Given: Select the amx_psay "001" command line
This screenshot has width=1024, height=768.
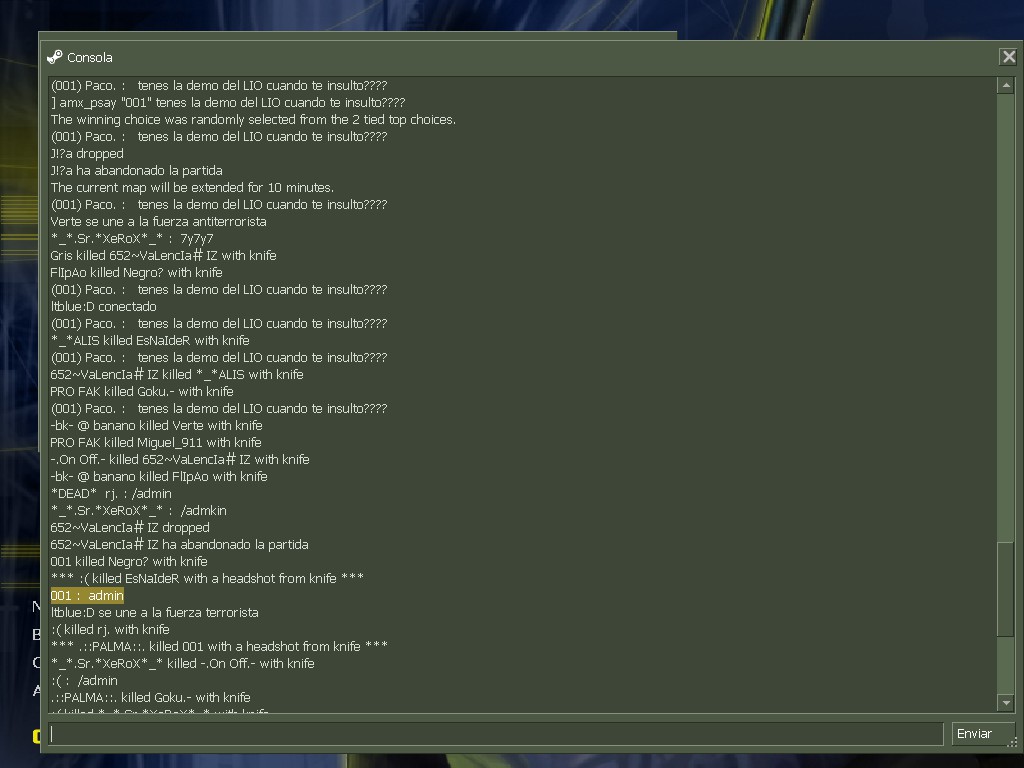Looking at the screenshot, I should [x=228, y=103].
